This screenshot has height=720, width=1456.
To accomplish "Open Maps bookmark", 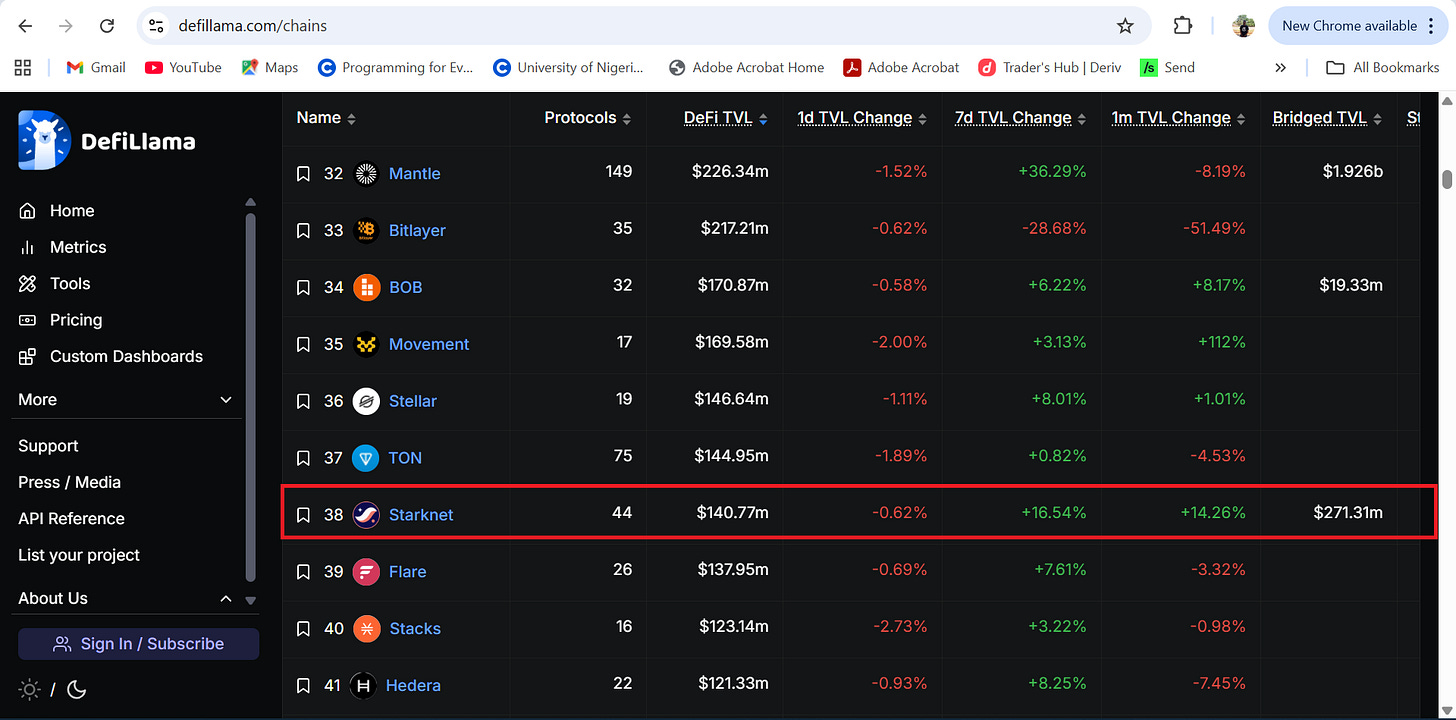I will click(x=270, y=68).
